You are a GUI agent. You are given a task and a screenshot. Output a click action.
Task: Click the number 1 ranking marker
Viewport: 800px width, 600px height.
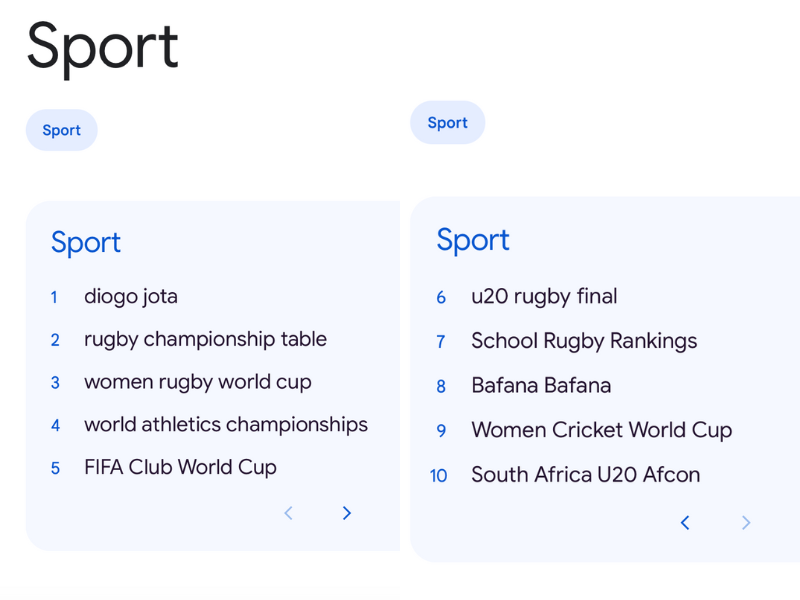click(x=55, y=297)
